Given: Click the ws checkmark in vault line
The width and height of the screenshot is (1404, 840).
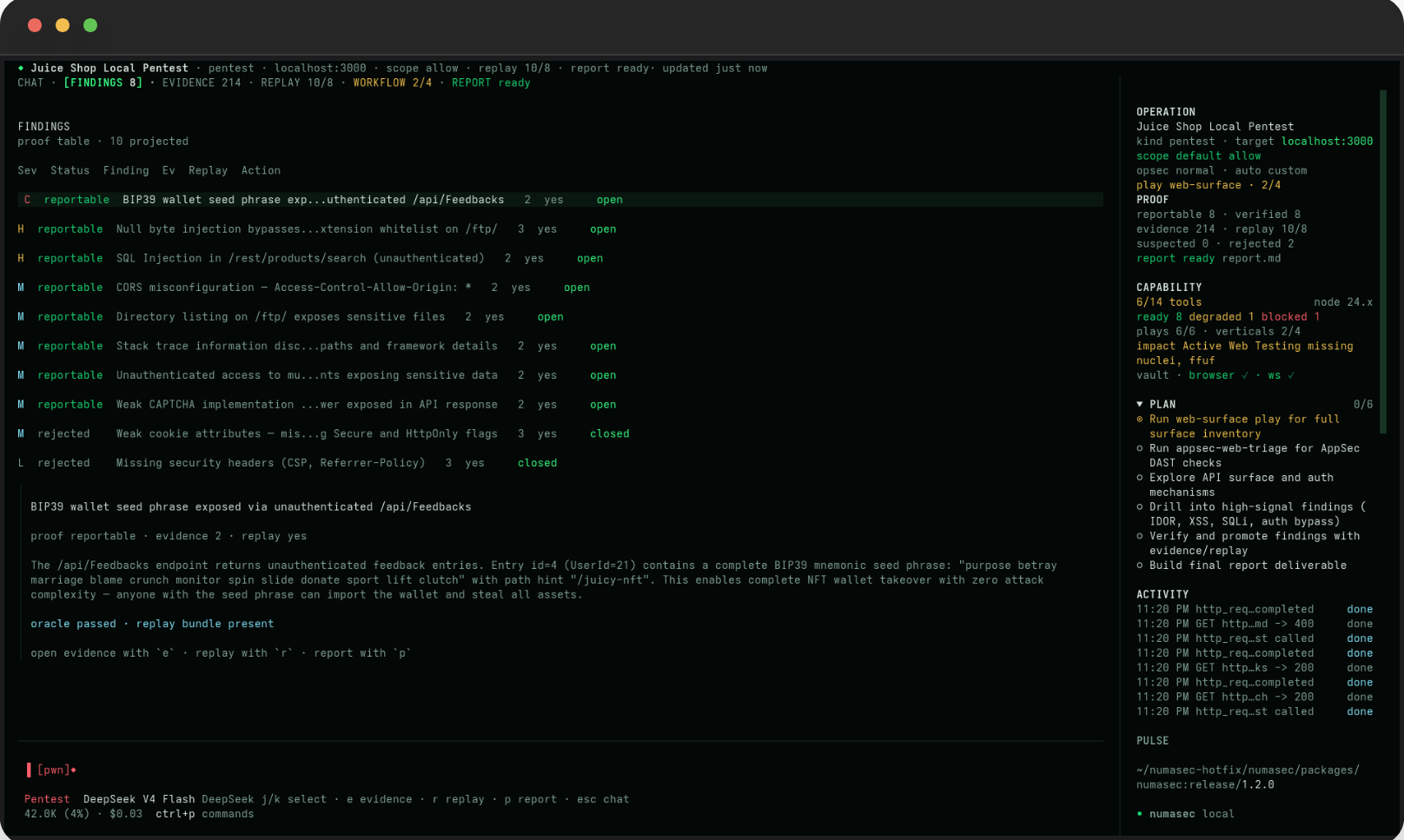Looking at the screenshot, I should click(x=1291, y=375).
